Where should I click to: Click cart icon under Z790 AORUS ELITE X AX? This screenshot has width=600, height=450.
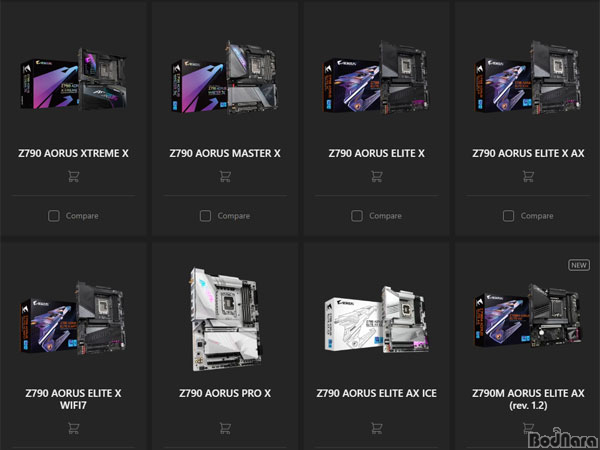pyautogui.click(x=528, y=176)
